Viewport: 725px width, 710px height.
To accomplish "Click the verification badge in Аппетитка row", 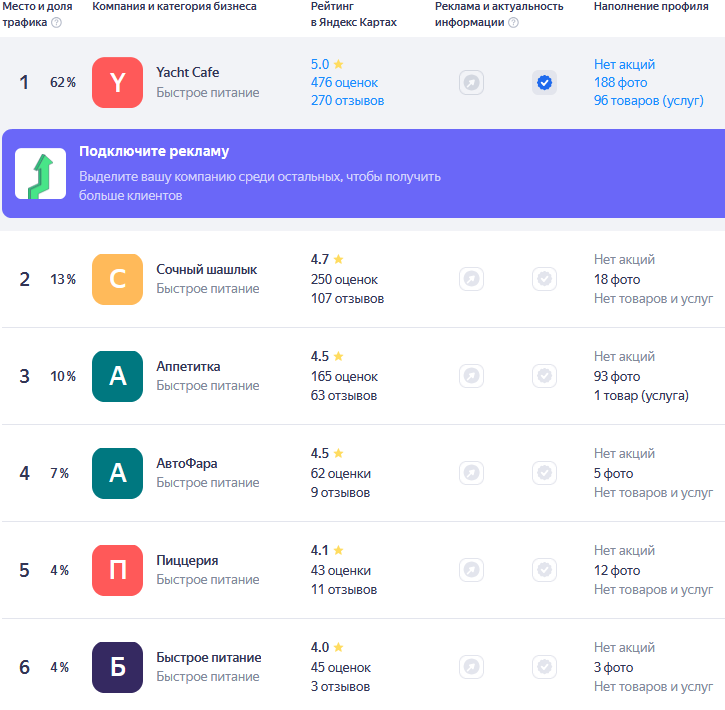I will click(x=544, y=376).
